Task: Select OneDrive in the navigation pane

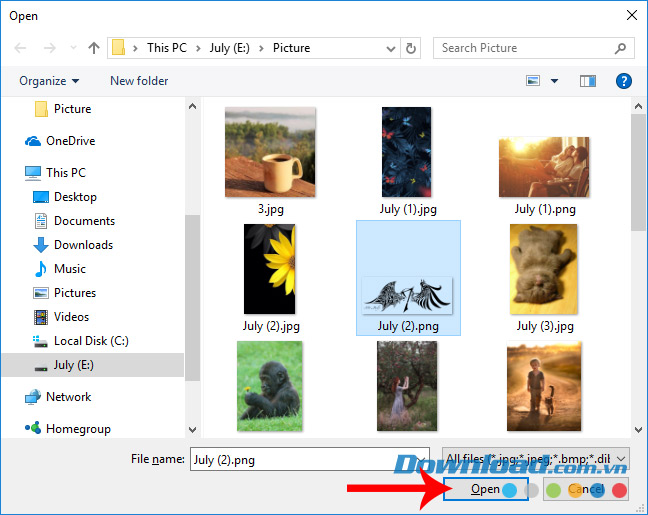Action: click(x=70, y=141)
